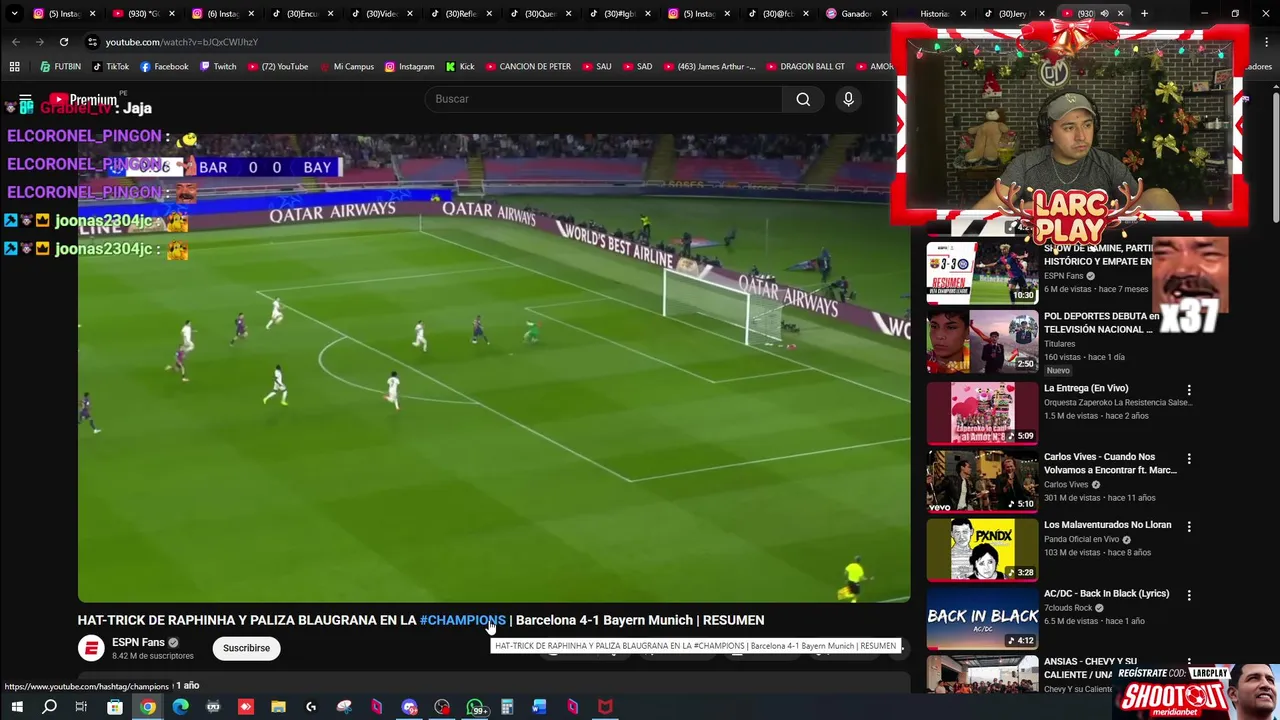Open 3-3 Resumen video thumbnail with 10:30
The image size is (1280, 720).
coord(982,272)
